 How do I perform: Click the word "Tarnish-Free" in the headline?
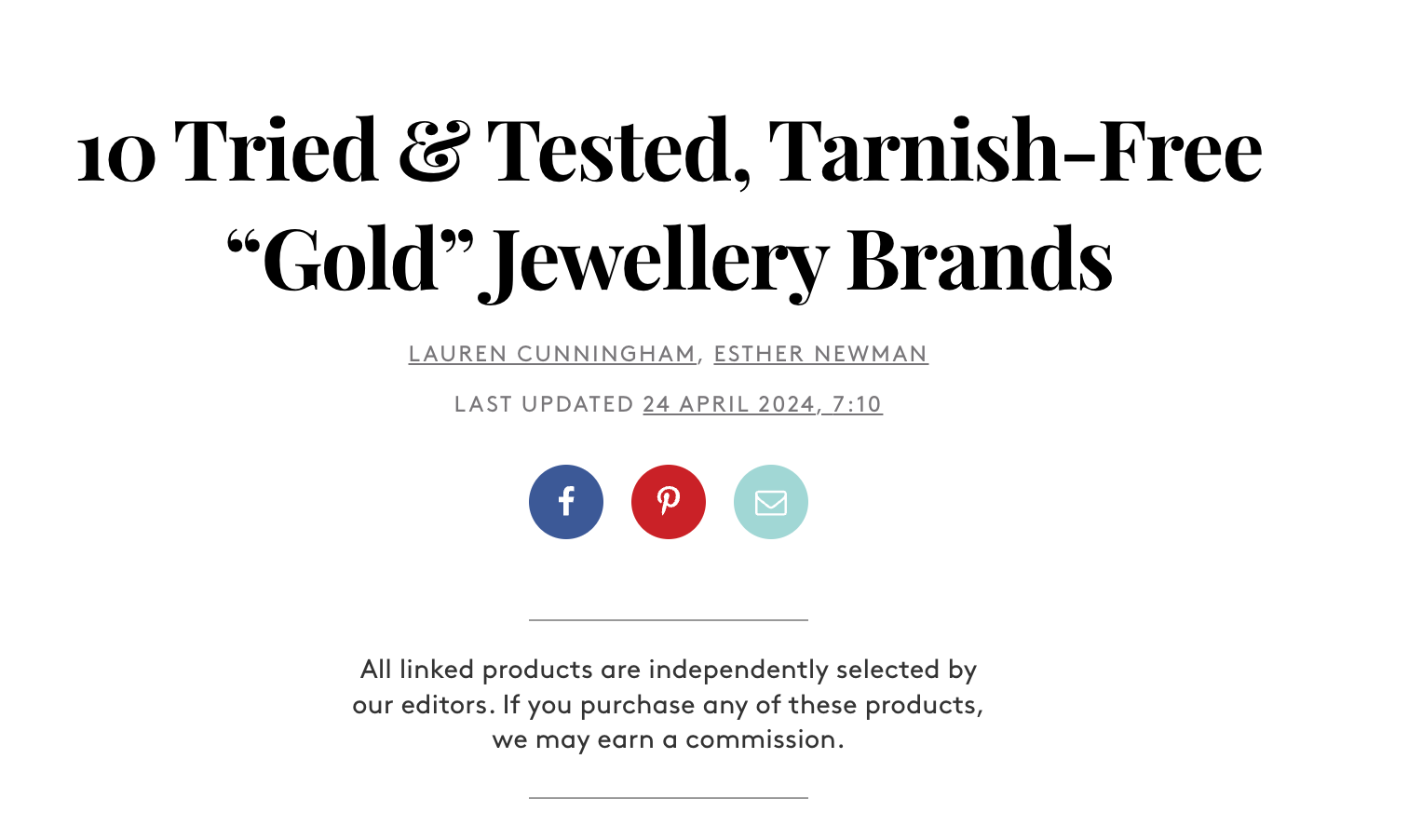[1015, 151]
